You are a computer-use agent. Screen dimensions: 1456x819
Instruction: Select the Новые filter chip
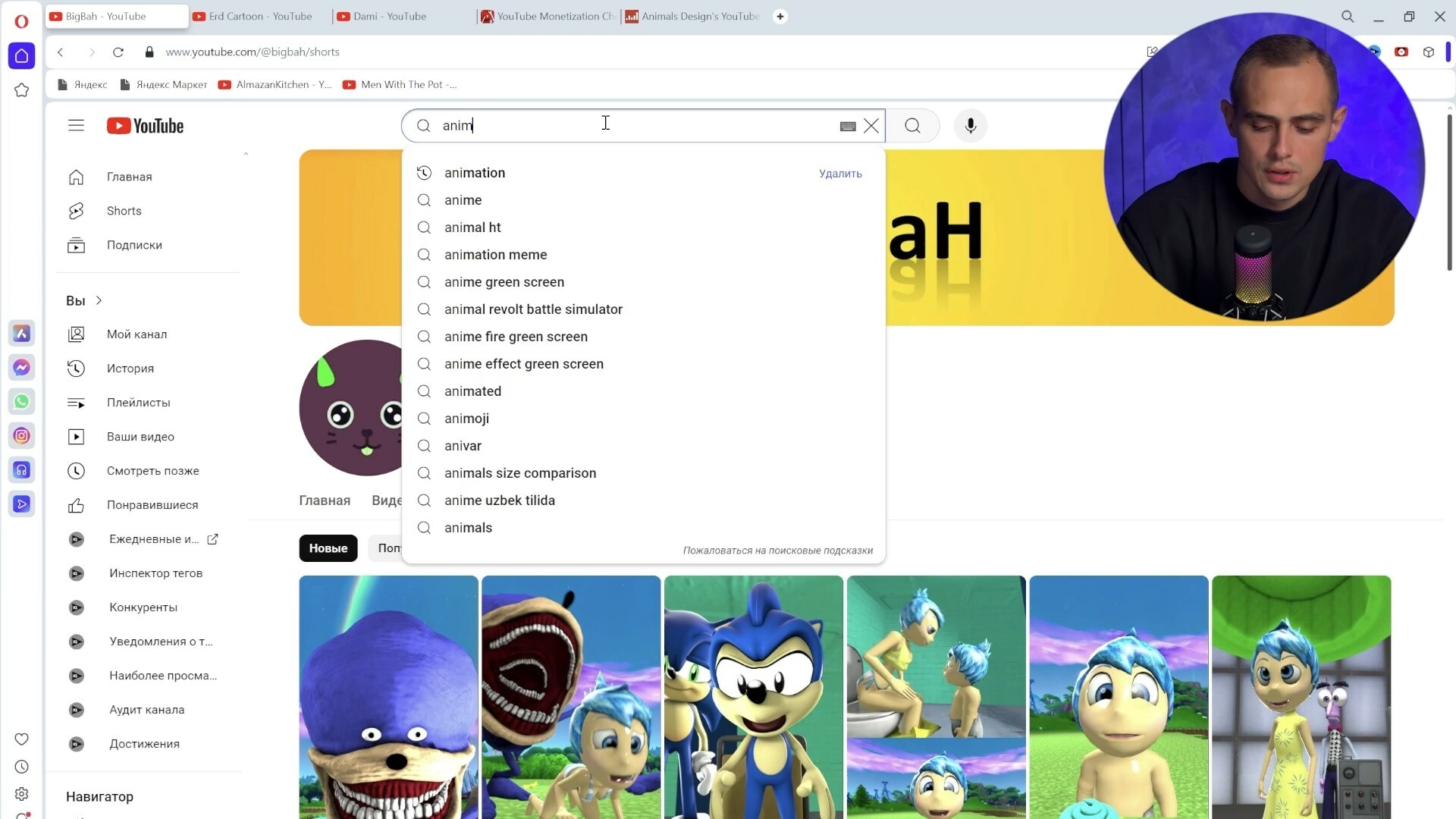[328, 548]
